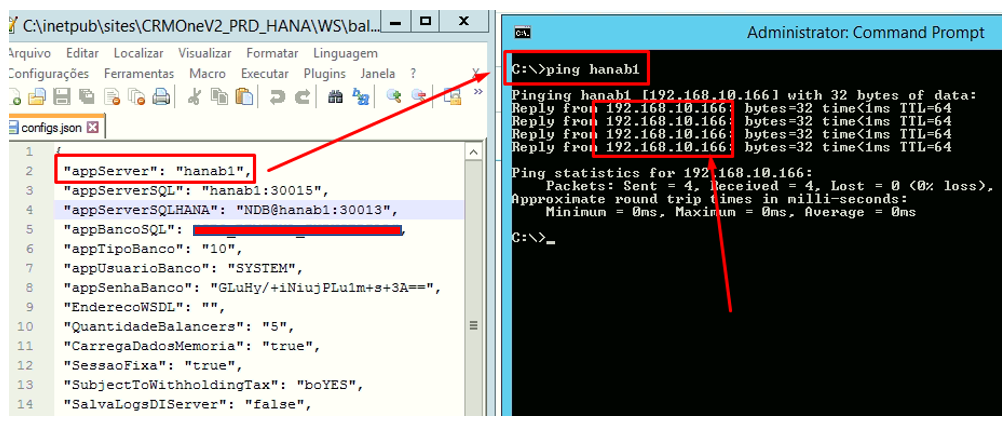
Task: Click the editor scrollbar up arrow
Action: (473, 150)
